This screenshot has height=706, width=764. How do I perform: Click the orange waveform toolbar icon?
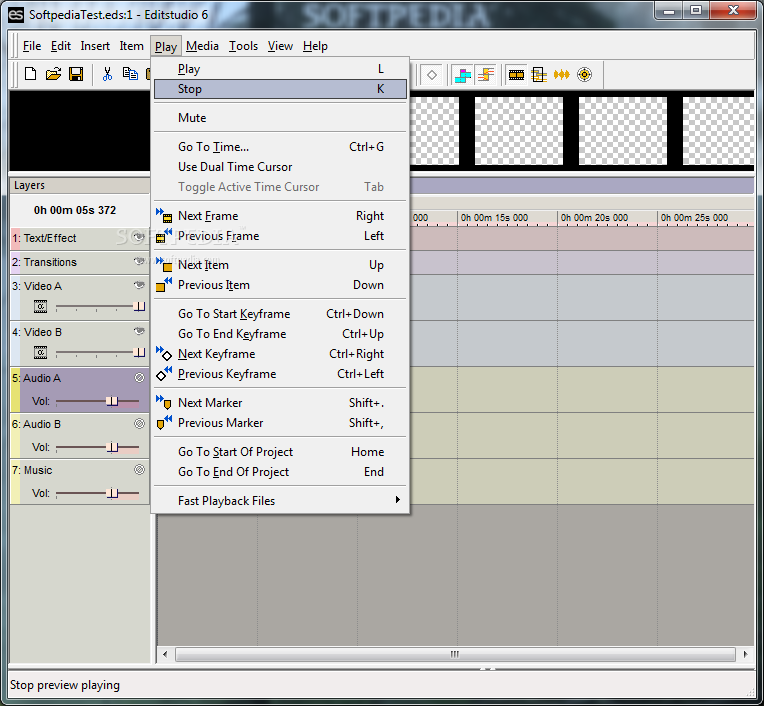click(x=561, y=75)
